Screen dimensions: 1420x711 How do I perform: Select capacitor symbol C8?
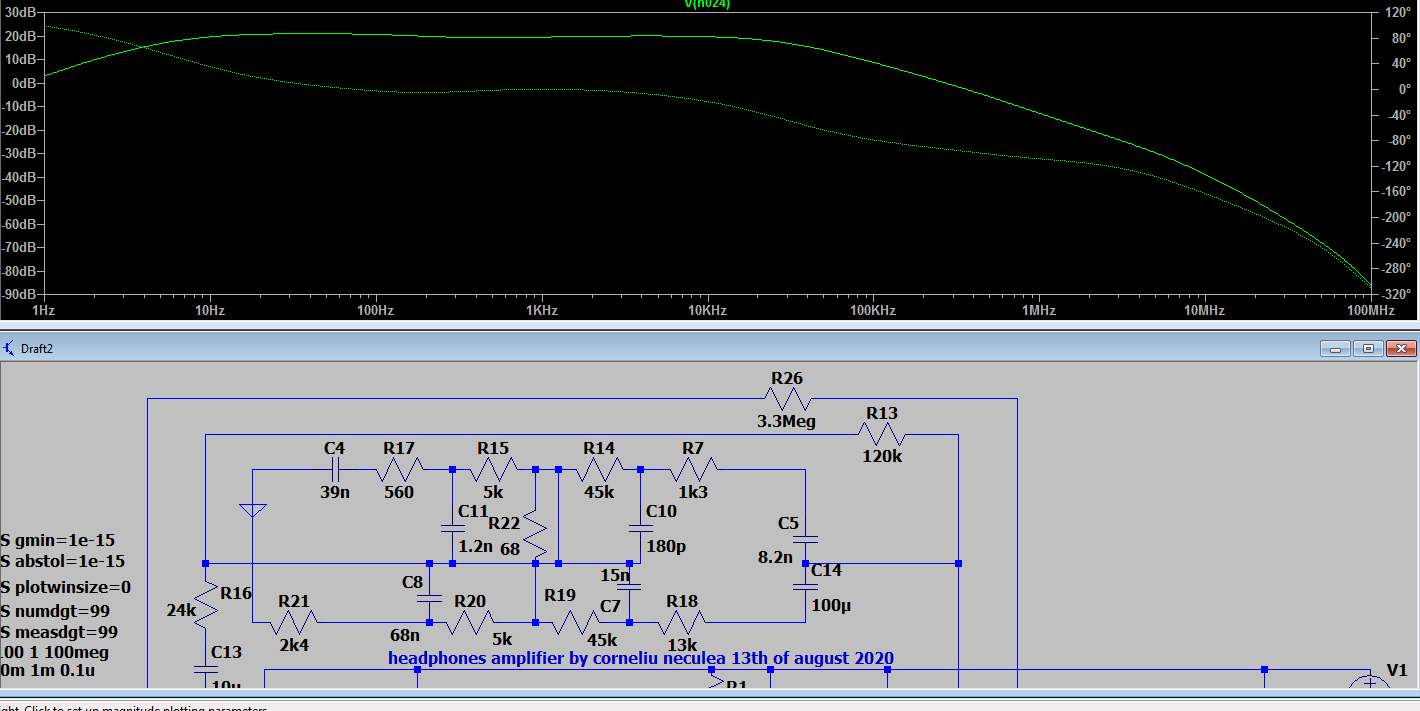pos(429,598)
